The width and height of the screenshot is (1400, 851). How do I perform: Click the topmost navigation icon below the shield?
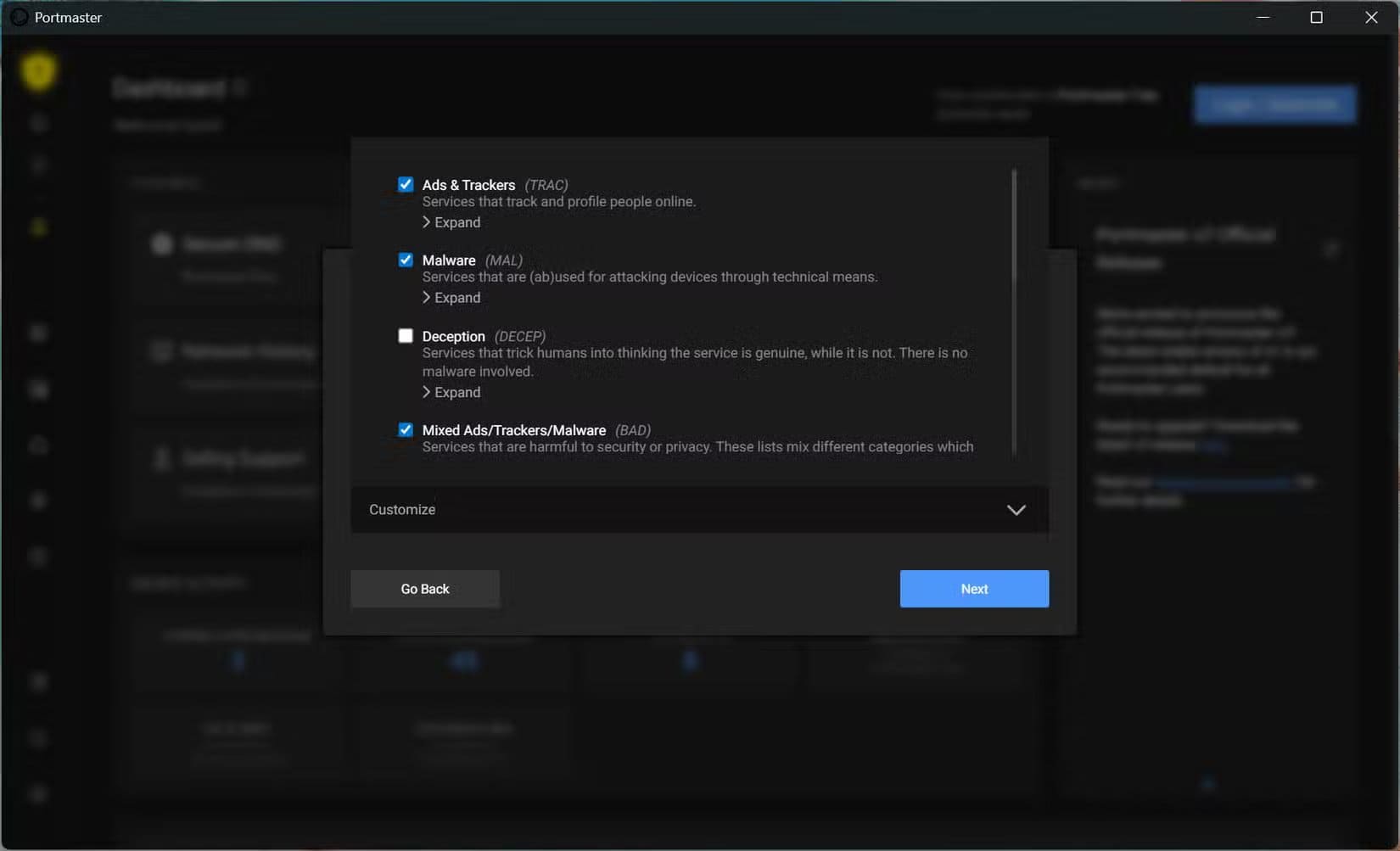[37, 122]
